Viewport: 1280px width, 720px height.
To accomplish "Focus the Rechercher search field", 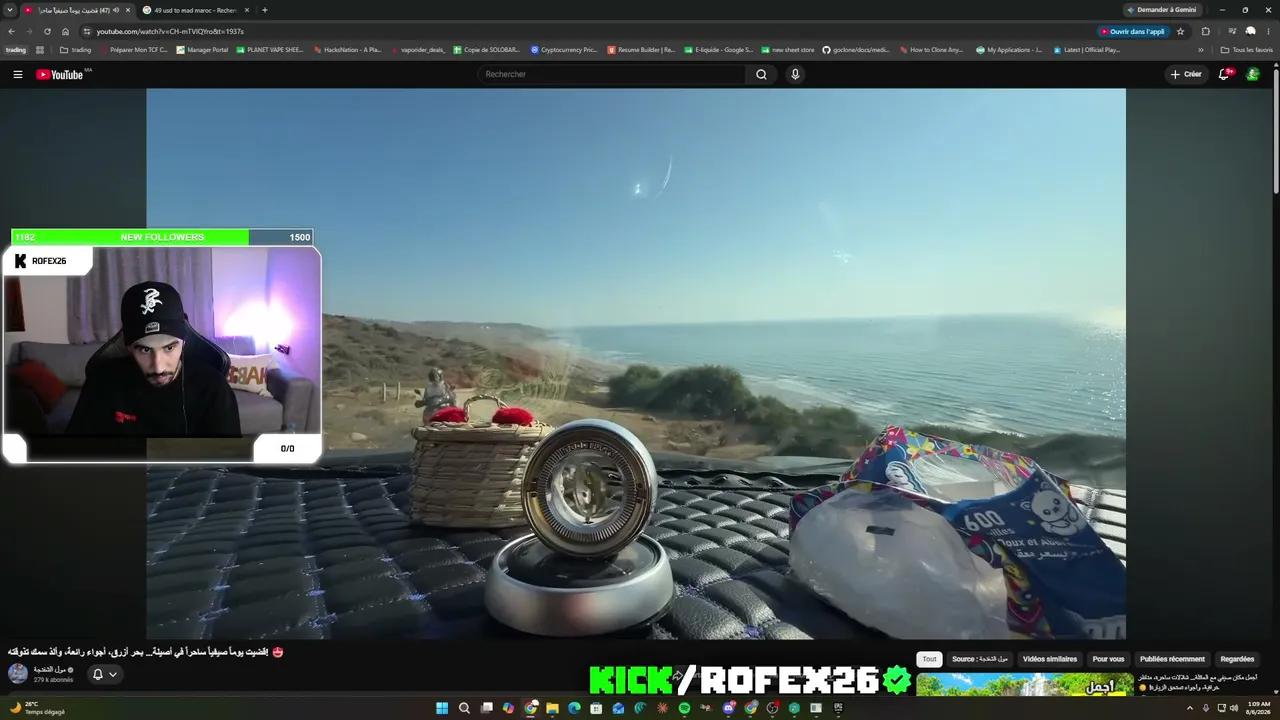I will tap(612, 74).
